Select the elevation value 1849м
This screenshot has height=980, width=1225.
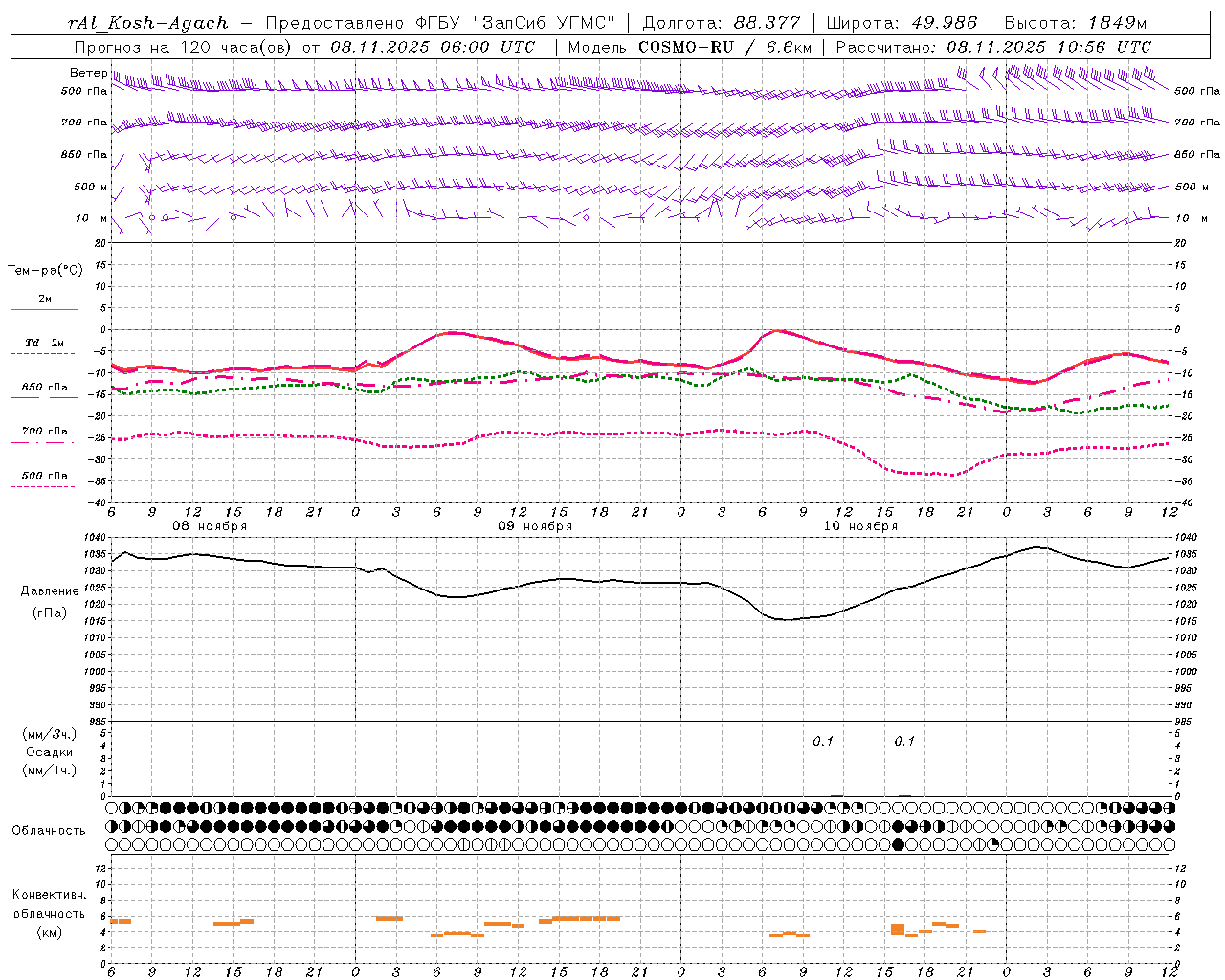click(1117, 23)
